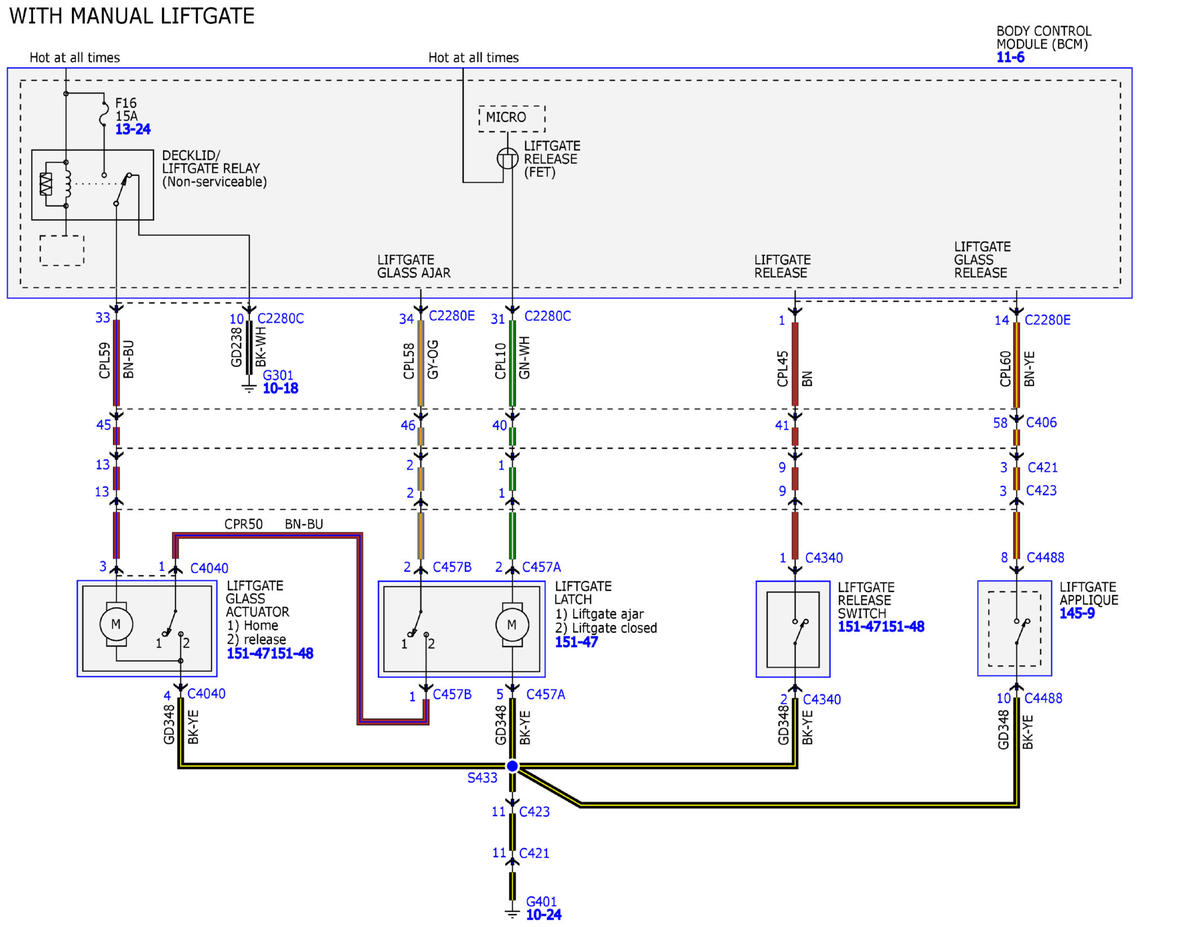Click the C2280C connector label at pin 31
Viewport: 1200px width, 927px height.
pyautogui.click(x=548, y=316)
